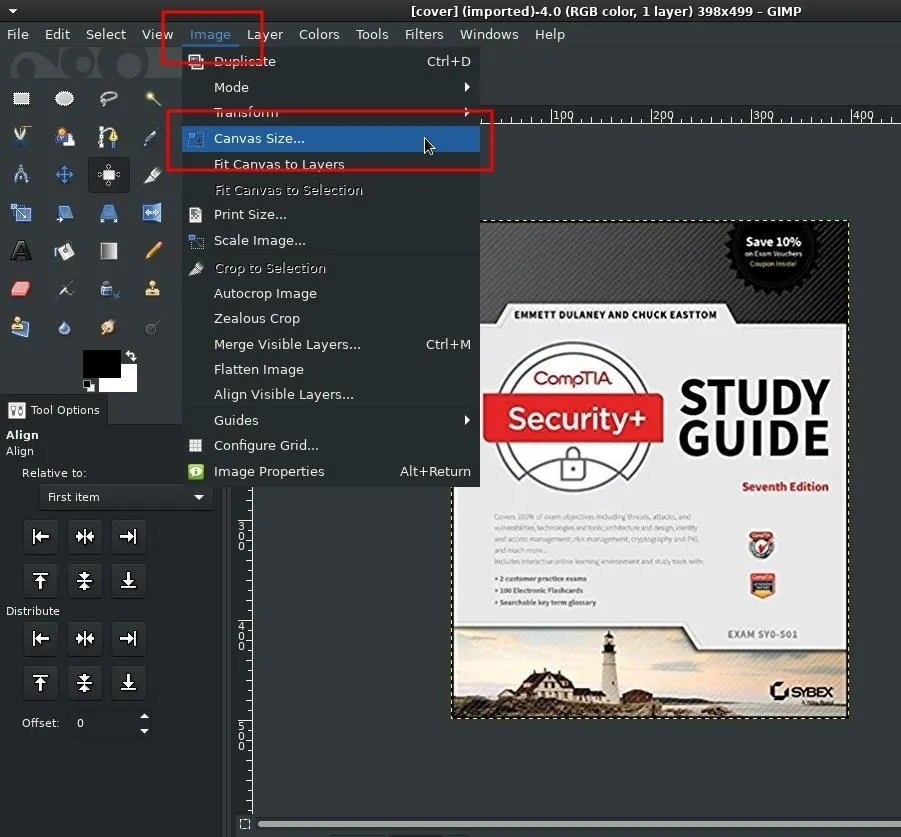
Task: Select the Blend gradient tool
Action: [x=109, y=251]
